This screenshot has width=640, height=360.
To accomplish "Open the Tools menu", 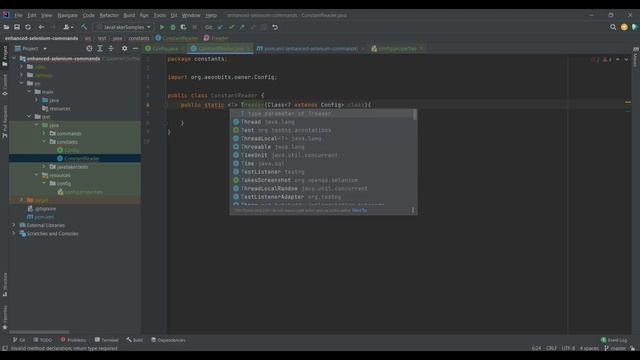I will click(160, 15).
